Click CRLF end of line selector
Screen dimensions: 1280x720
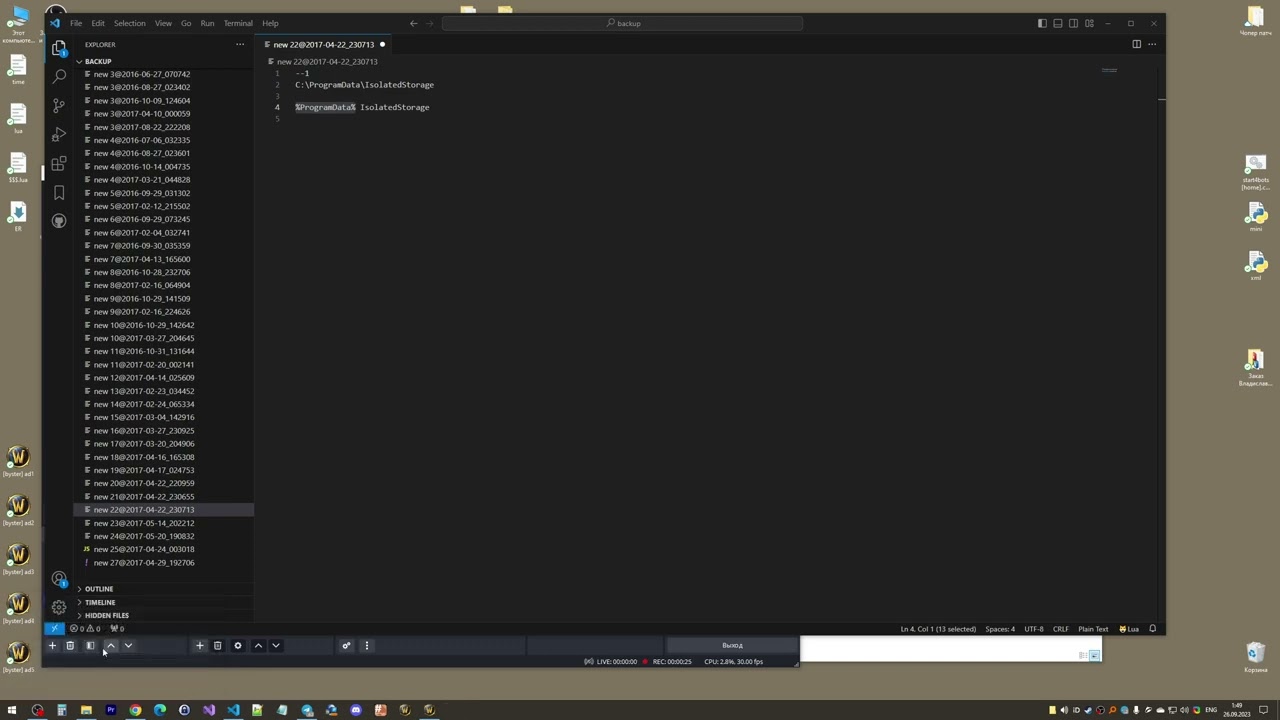(1060, 629)
